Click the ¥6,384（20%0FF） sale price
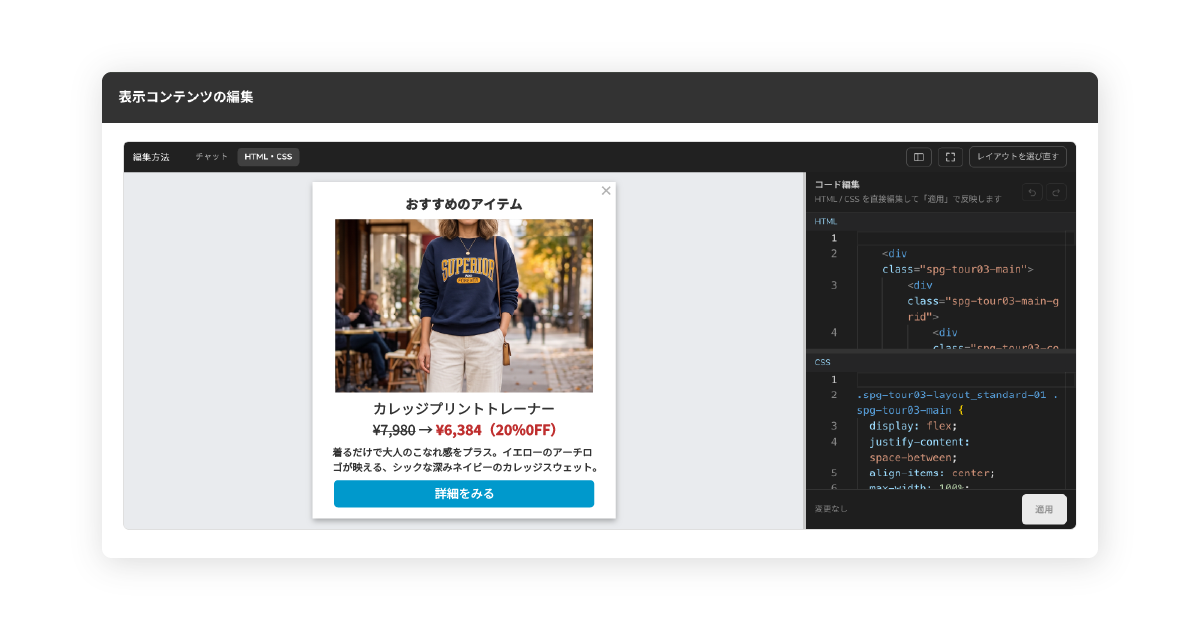This screenshot has width=1200, height=630. click(x=497, y=430)
